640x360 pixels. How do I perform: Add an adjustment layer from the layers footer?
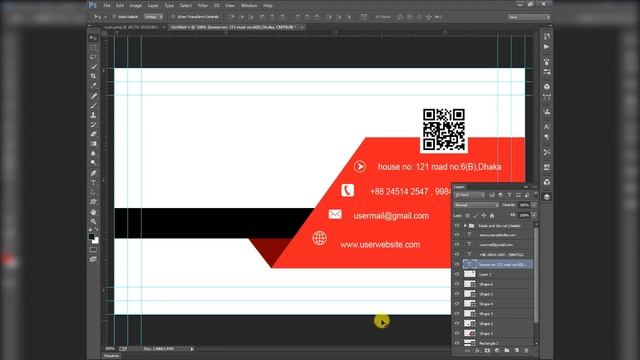pyautogui.click(x=497, y=351)
